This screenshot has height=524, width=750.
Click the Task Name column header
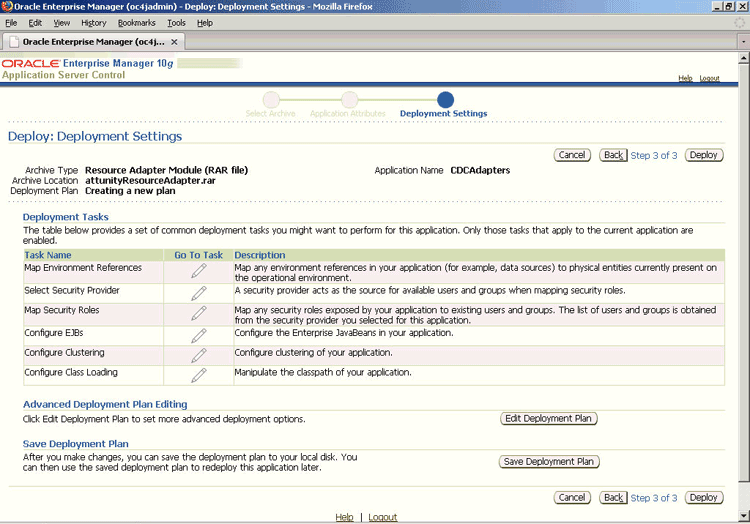tap(48, 255)
